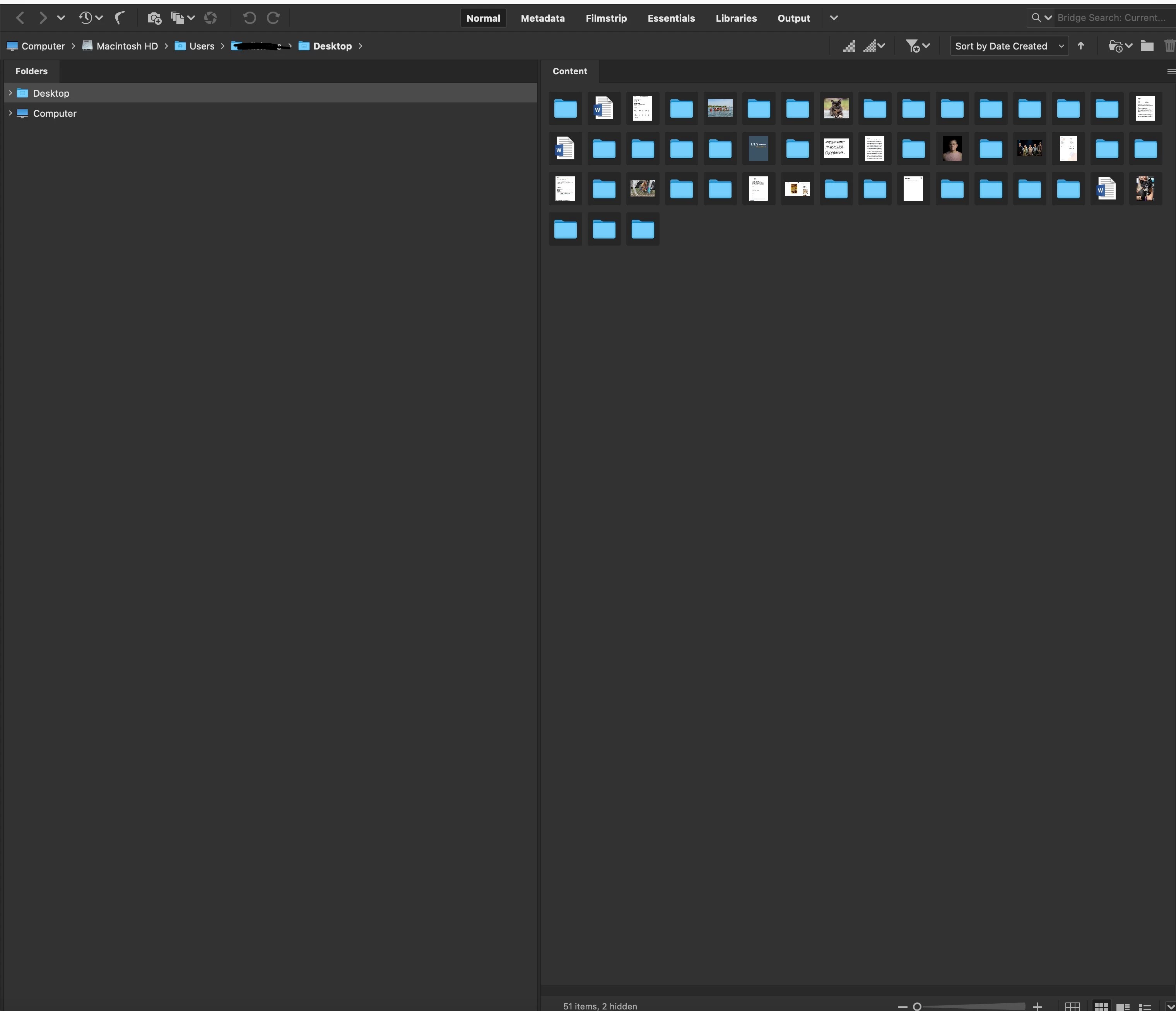Click the create new folder icon

pyautogui.click(x=1147, y=46)
